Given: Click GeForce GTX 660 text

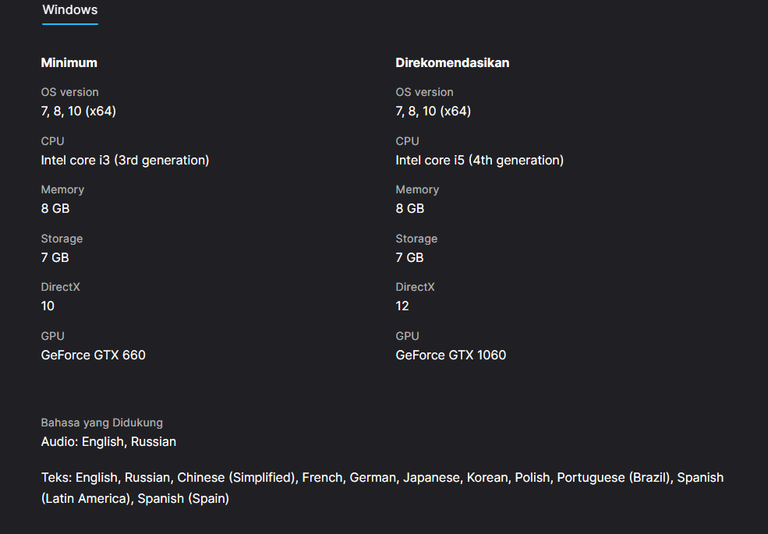Looking at the screenshot, I should pos(93,355).
